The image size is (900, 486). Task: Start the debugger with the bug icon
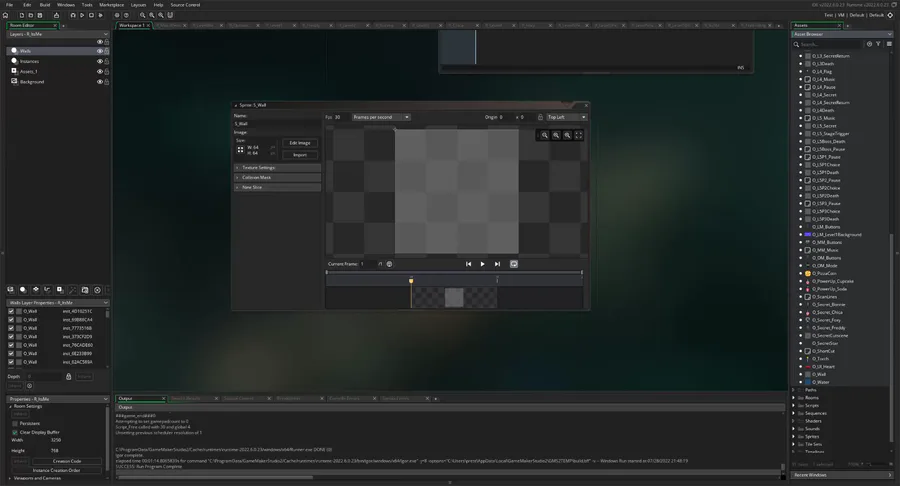(73, 15)
